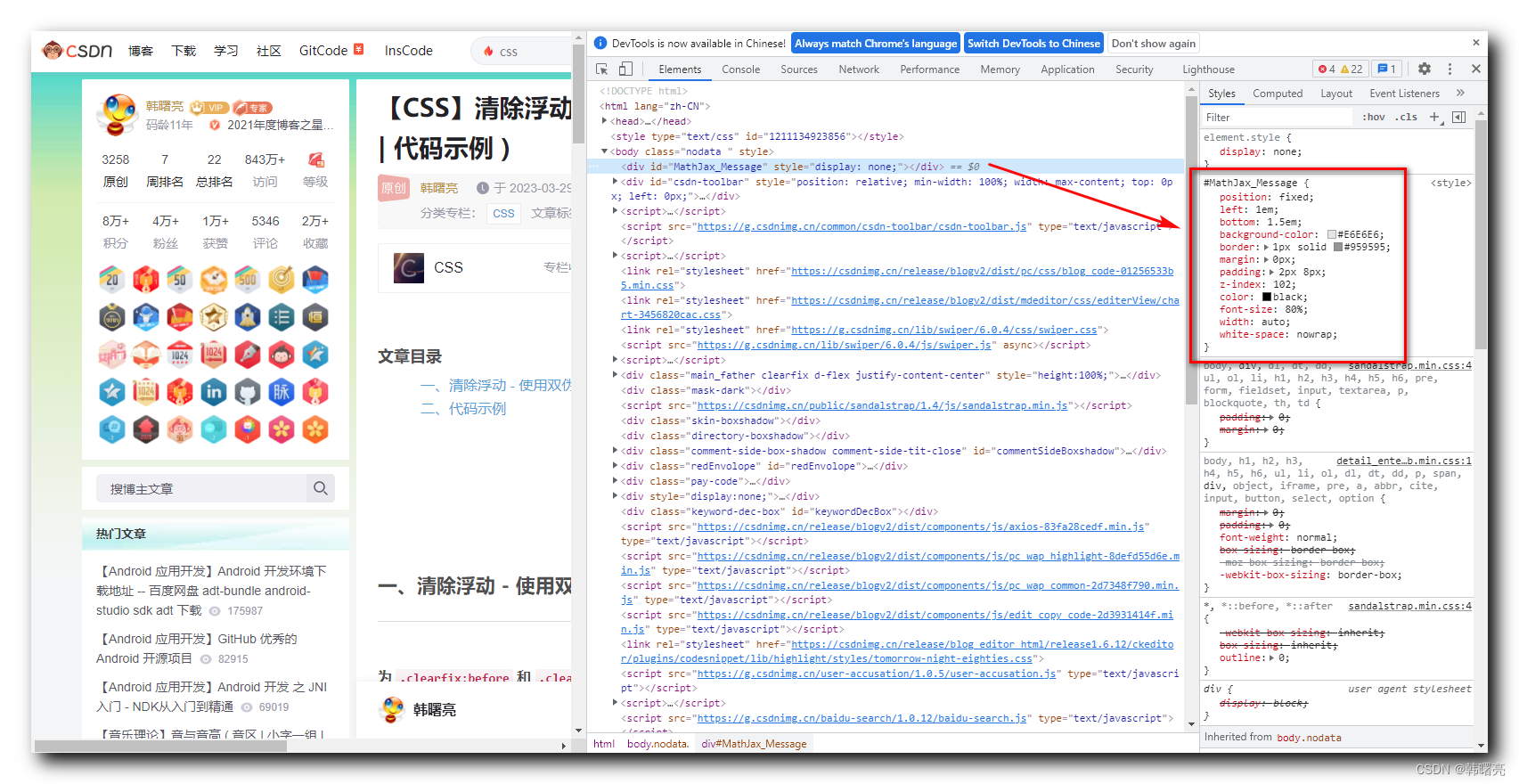Expand the redEnvelope div node
1519x784 pixels.
coord(615,466)
